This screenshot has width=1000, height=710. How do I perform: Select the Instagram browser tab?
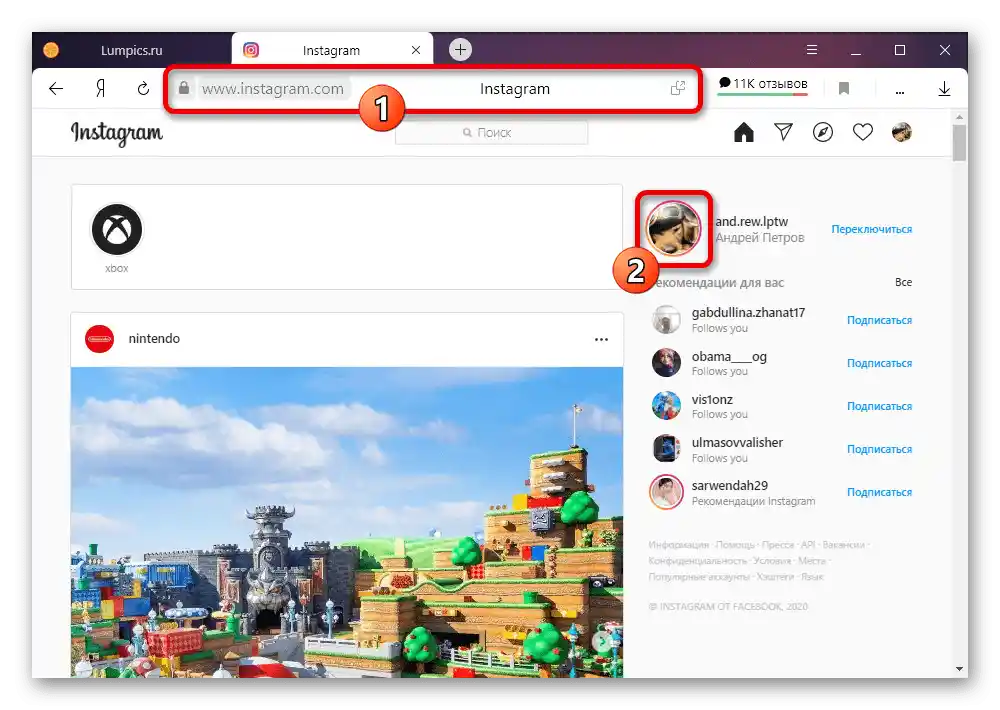(x=332, y=50)
